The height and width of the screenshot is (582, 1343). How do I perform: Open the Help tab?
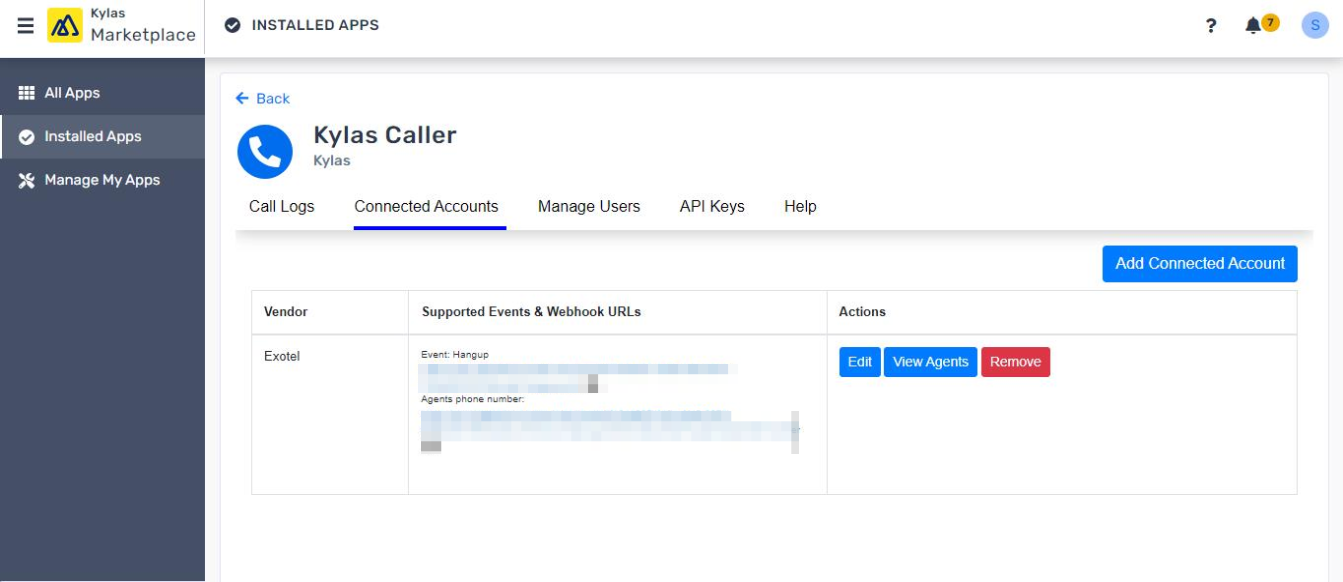pyautogui.click(x=800, y=207)
